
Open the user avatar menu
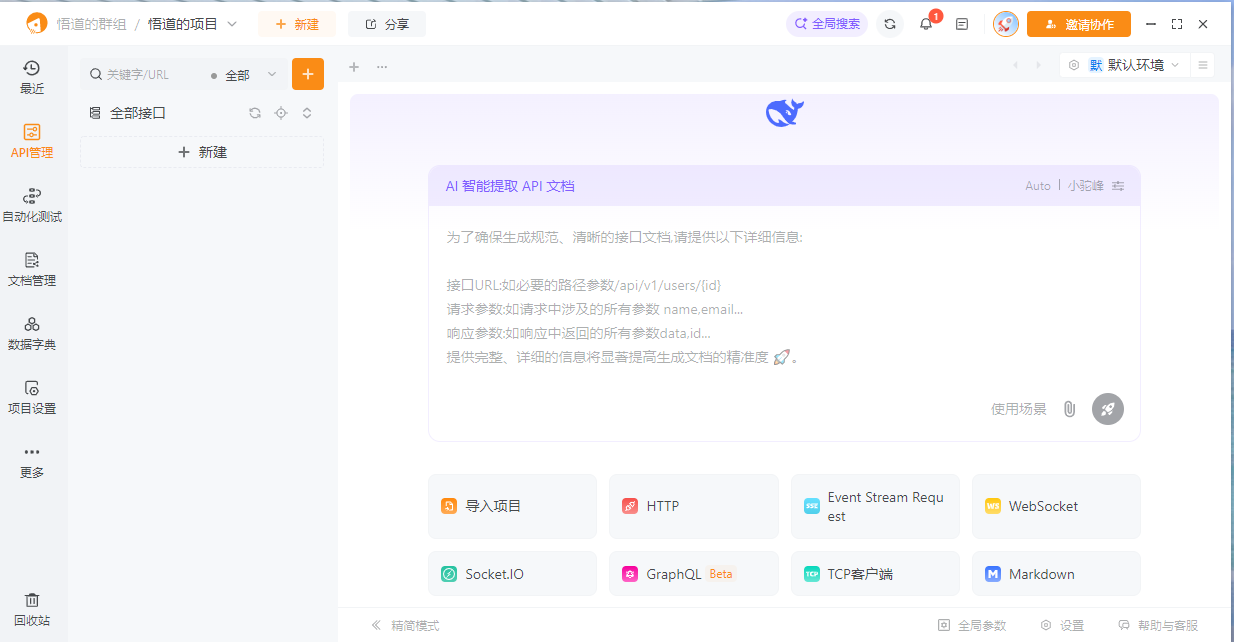click(1006, 24)
